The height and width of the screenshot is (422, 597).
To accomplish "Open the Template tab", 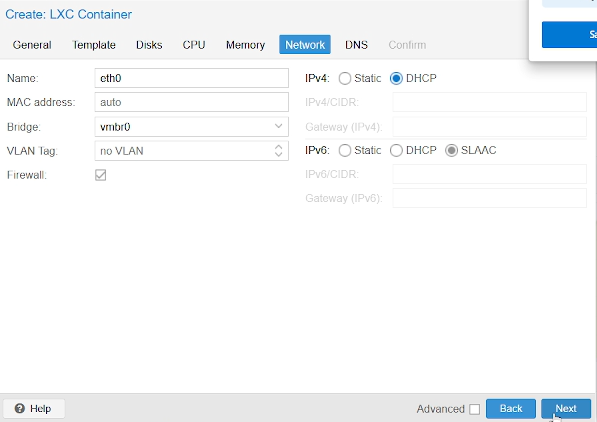I will click(x=94, y=45).
